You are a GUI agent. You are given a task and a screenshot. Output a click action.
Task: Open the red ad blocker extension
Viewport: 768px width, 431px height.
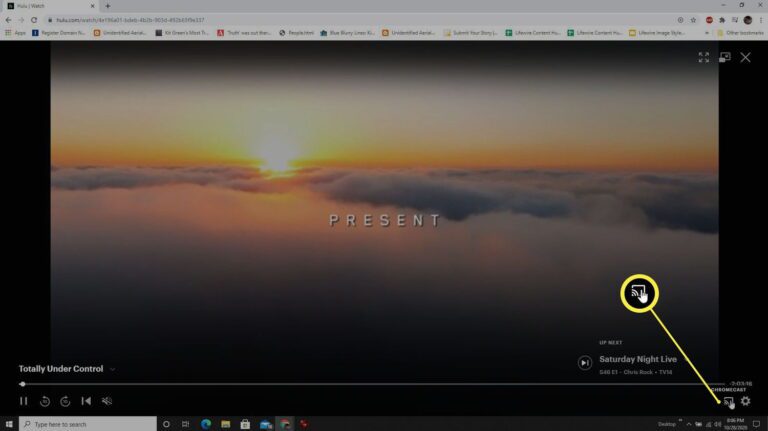click(709, 20)
